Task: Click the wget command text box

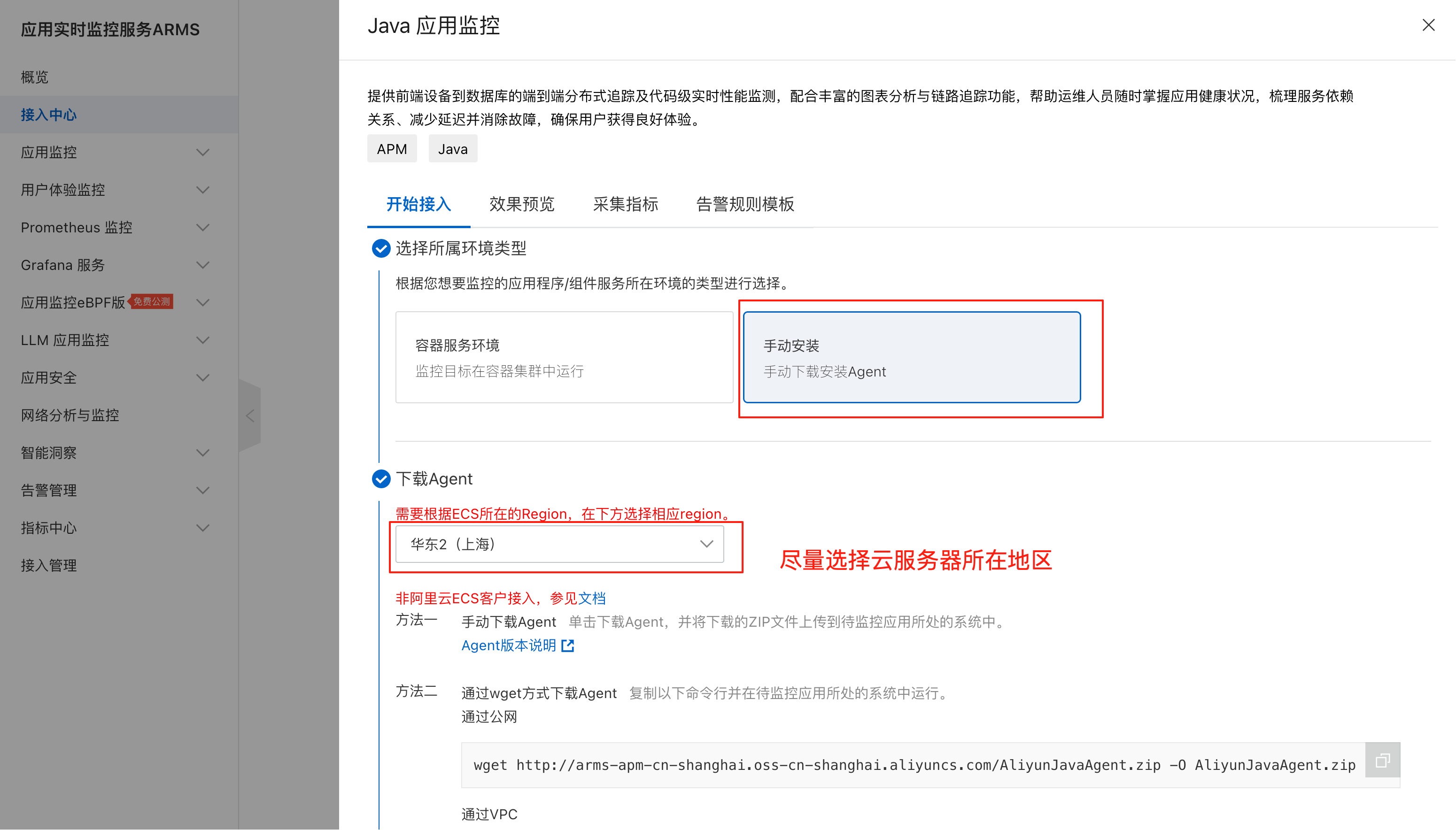Action: 913,765
